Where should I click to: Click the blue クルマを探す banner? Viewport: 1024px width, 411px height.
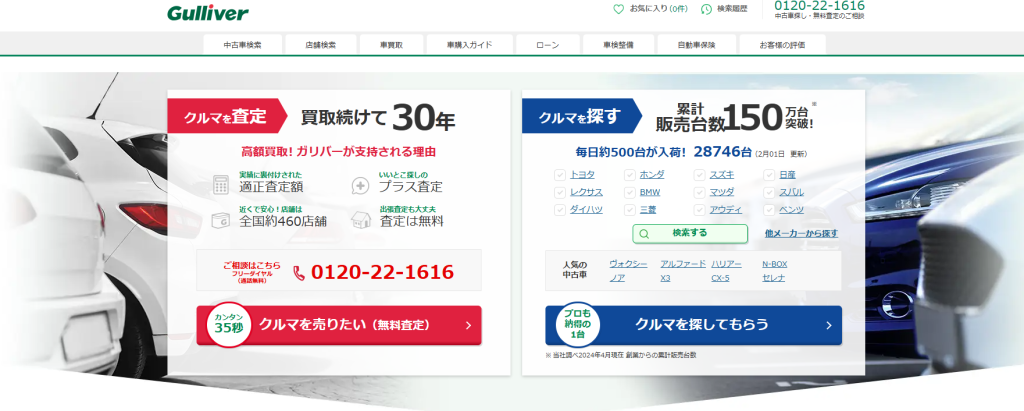pyautogui.click(x=582, y=116)
